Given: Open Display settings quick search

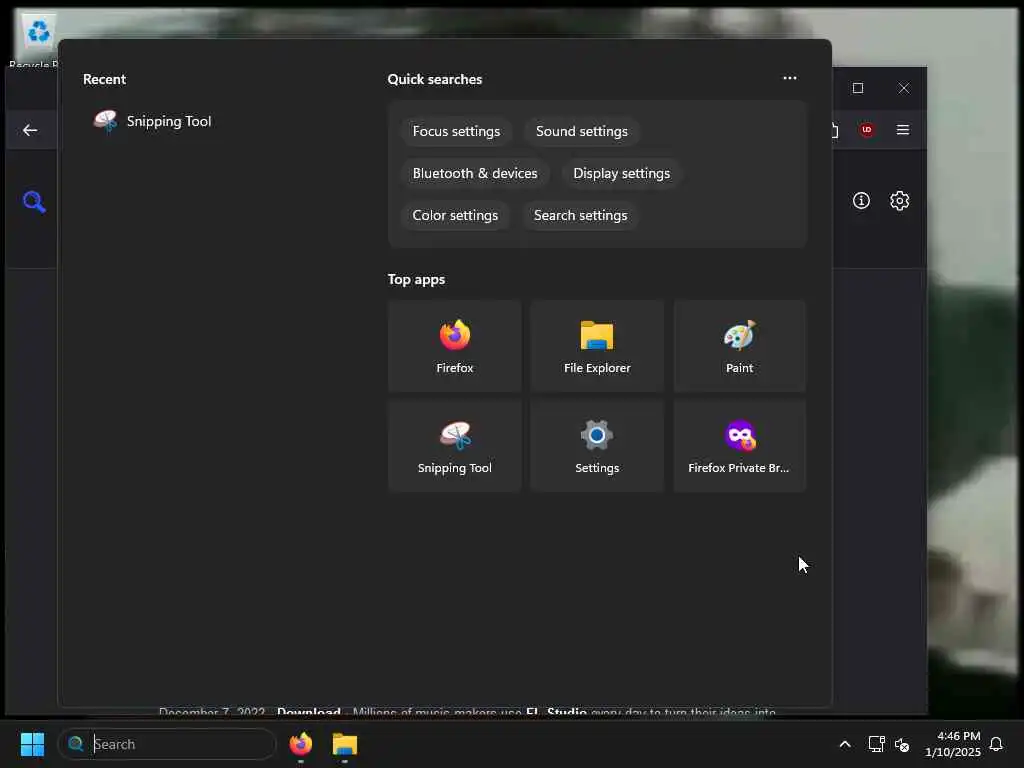Looking at the screenshot, I should [x=621, y=173].
